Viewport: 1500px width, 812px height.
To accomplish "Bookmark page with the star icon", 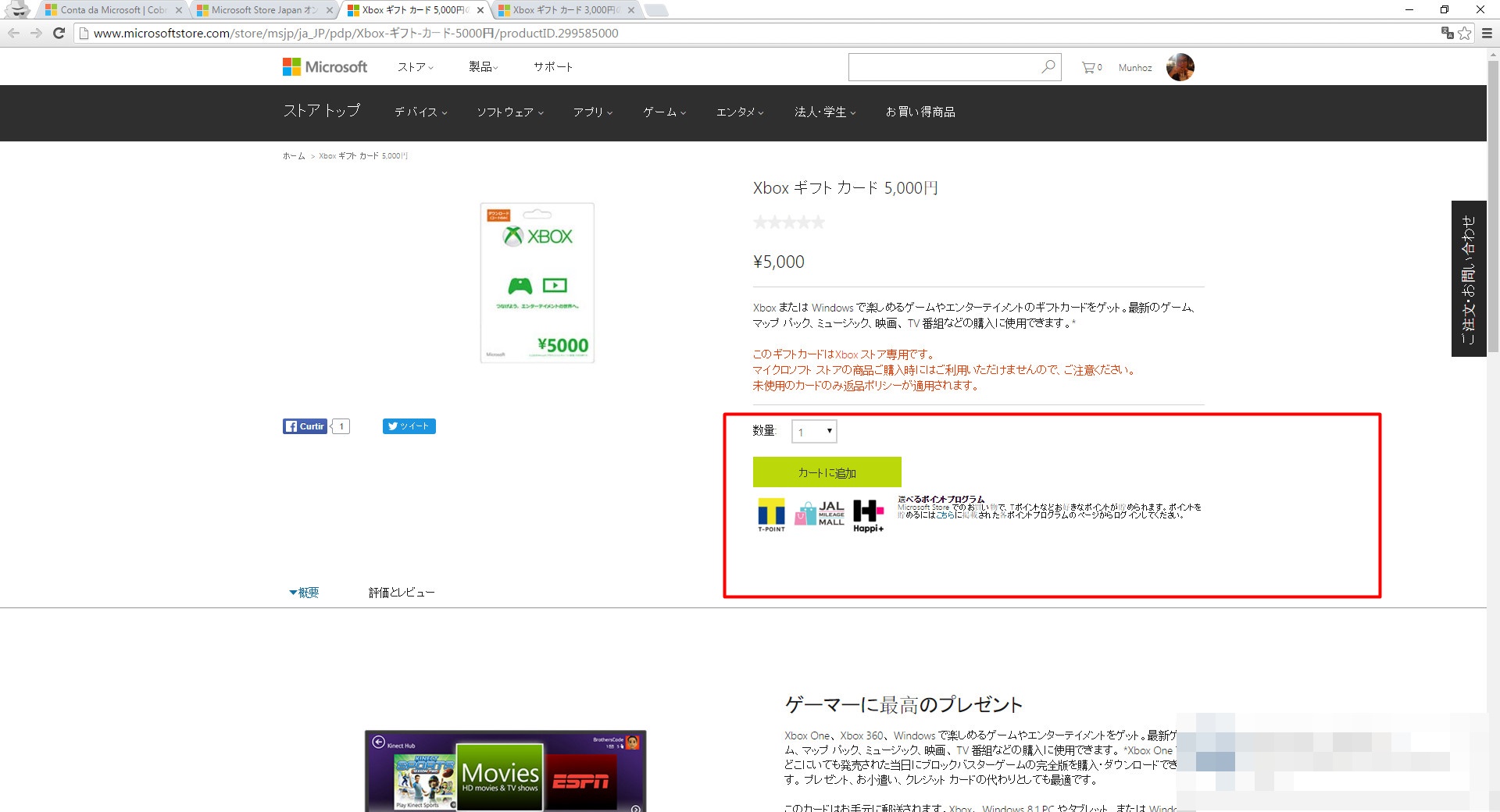I will tap(1465, 33).
